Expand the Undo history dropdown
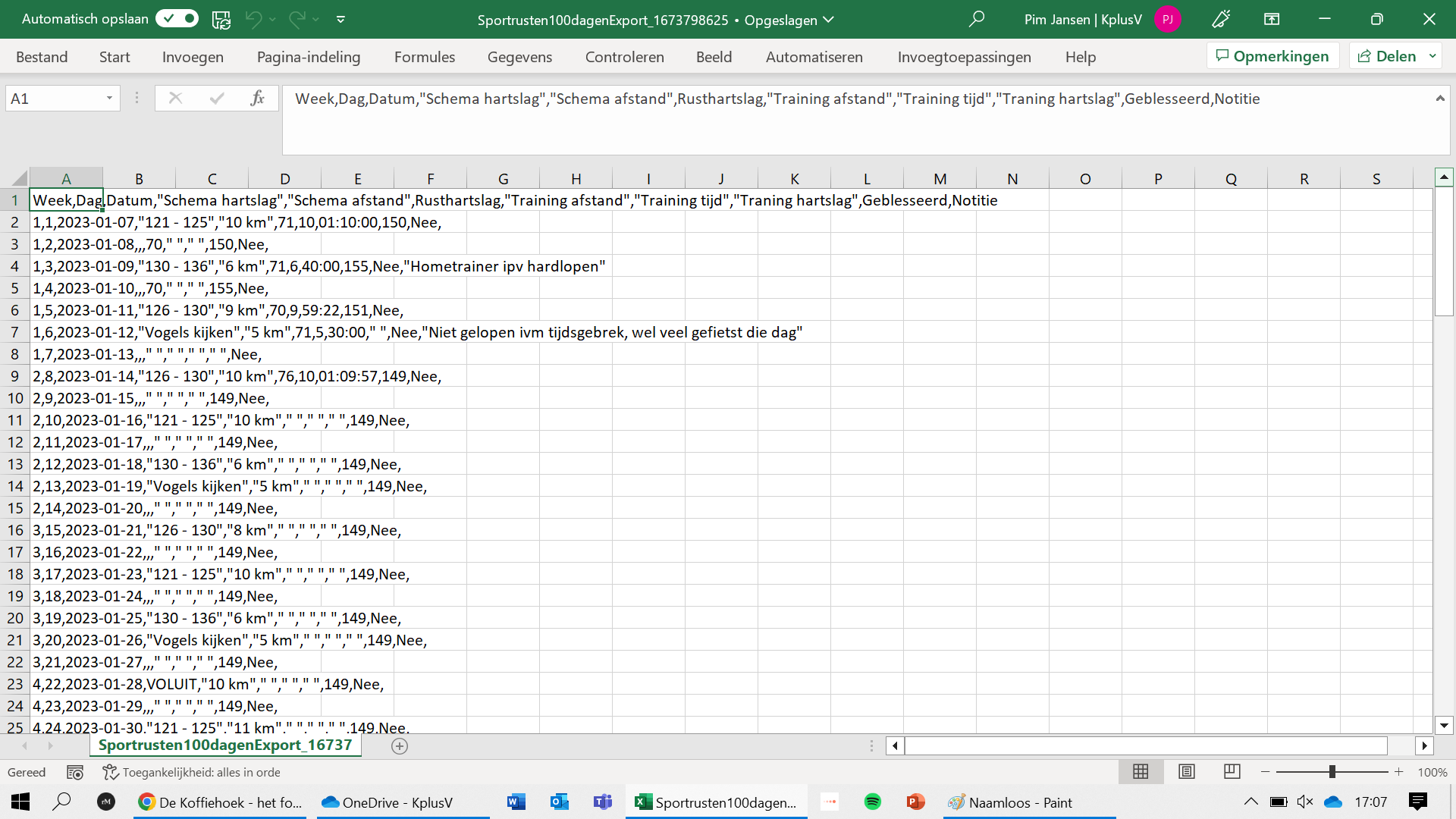Viewport: 1456px width, 819px height. point(273,20)
